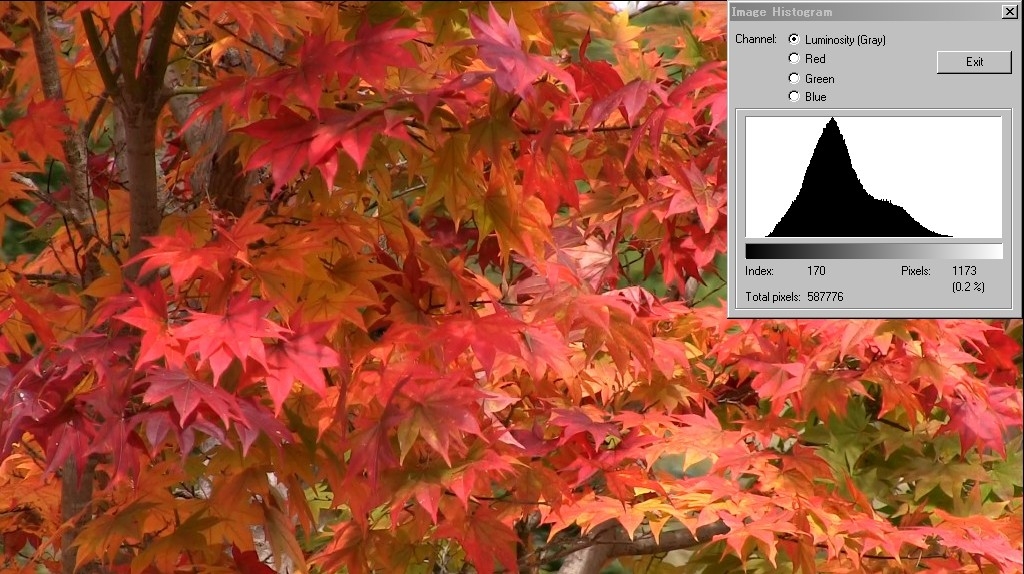Click the Total pixels value 587776
The width and height of the screenshot is (1024, 574).
[825, 296]
